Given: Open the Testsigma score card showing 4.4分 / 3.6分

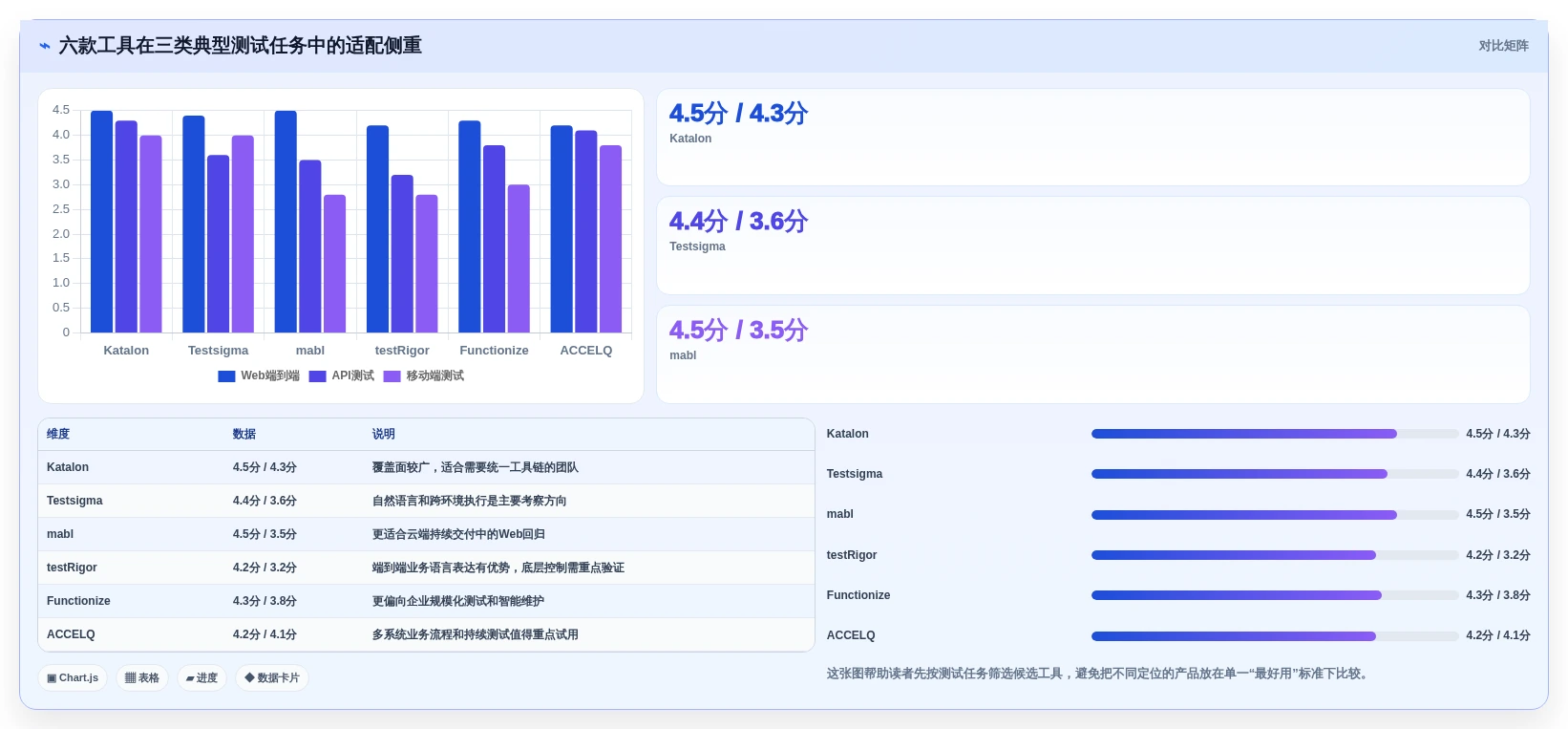Looking at the screenshot, I should point(1093,246).
